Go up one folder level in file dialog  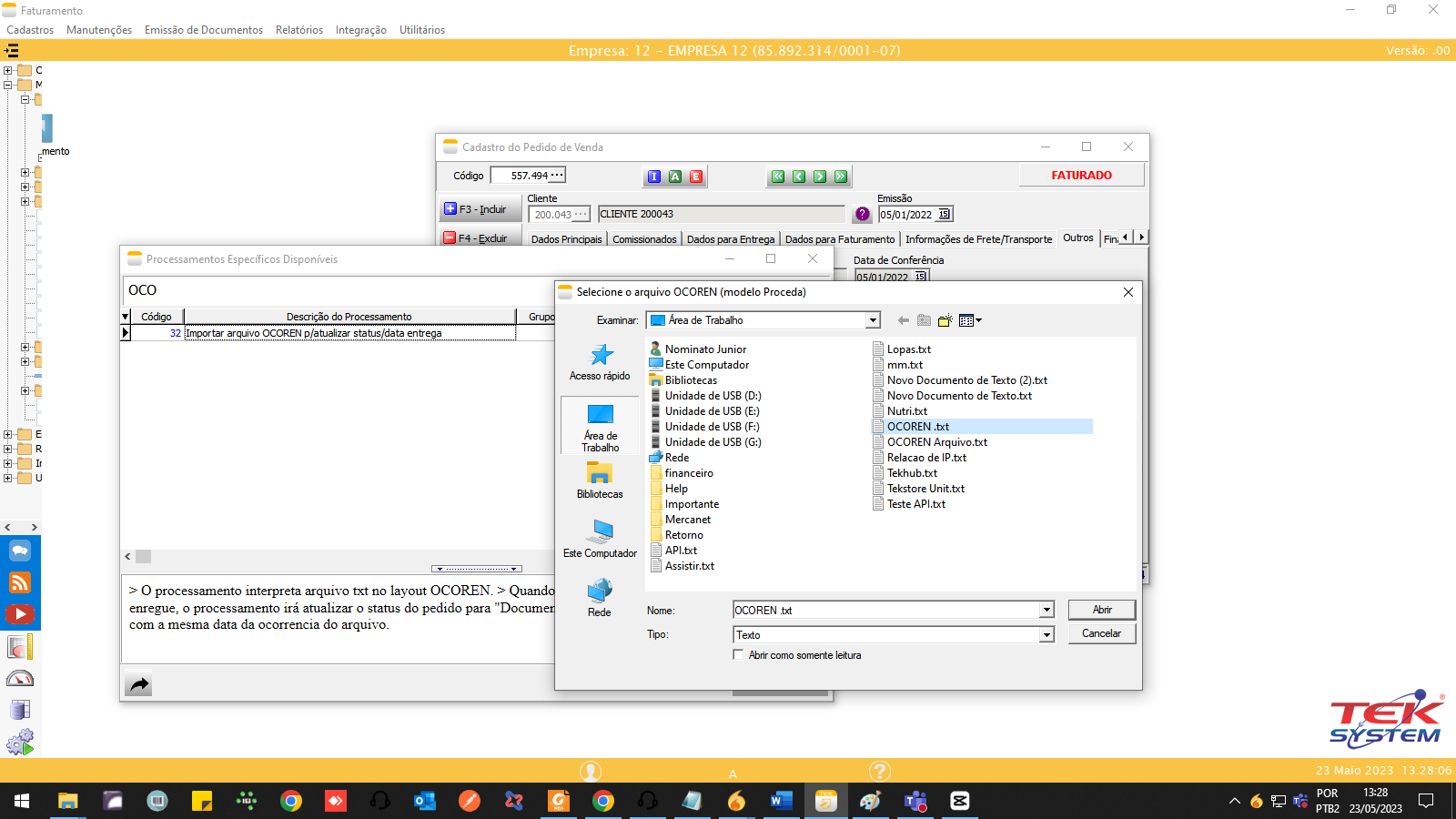[924, 320]
